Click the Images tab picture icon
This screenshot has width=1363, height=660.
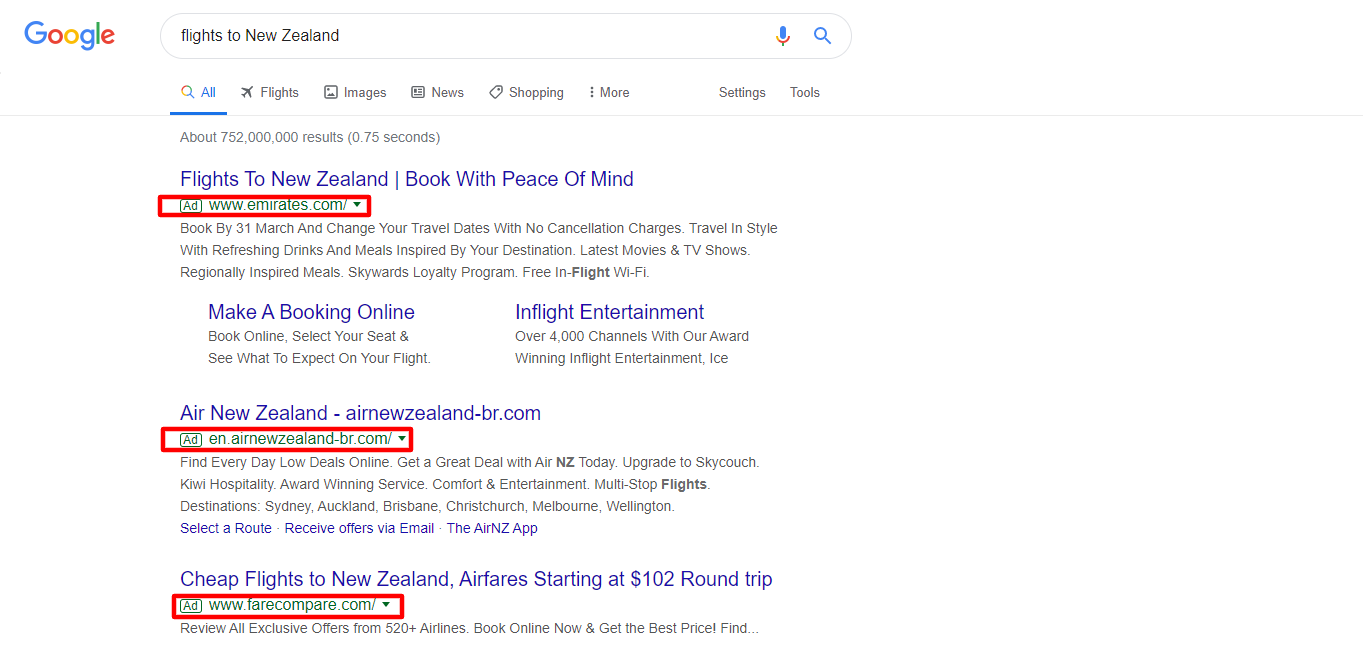(x=330, y=91)
